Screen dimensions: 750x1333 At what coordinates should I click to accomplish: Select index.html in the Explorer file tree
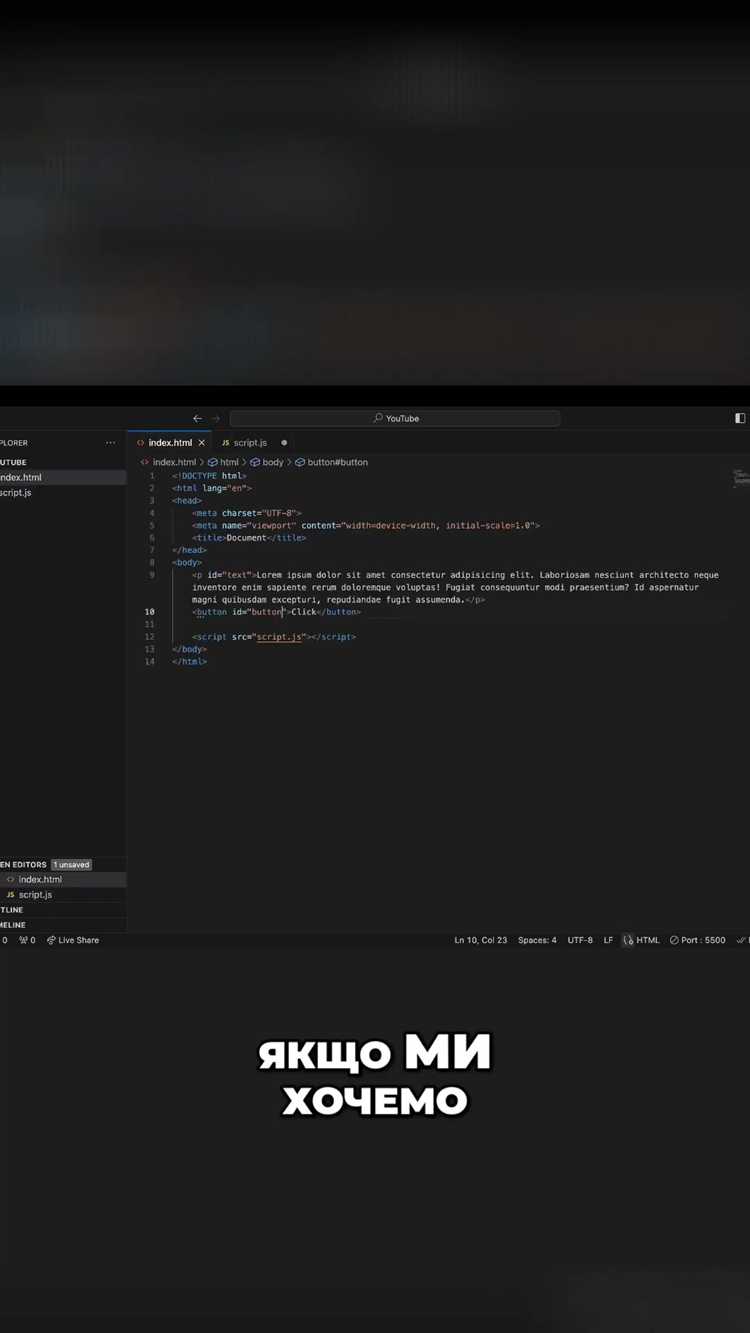click(x=63, y=477)
